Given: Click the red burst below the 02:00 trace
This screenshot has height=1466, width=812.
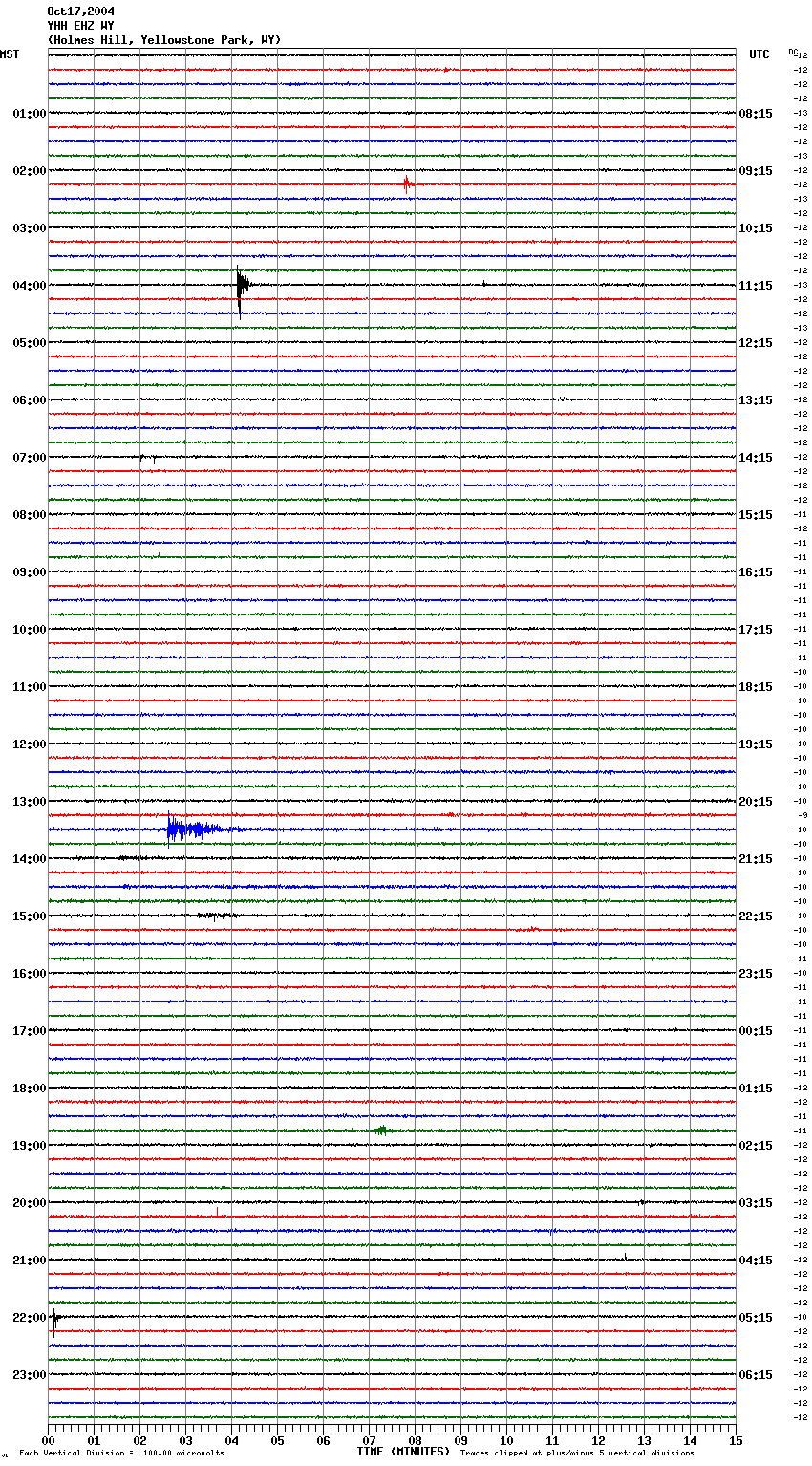Looking at the screenshot, I should pyautogui.click(x=408, y=183).
